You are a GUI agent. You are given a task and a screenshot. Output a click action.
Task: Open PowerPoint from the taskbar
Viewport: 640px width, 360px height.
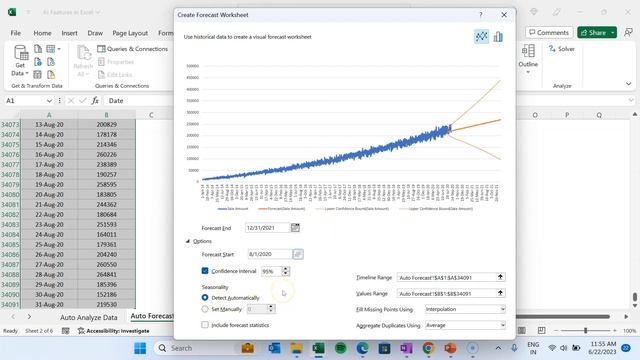point(450,348)
